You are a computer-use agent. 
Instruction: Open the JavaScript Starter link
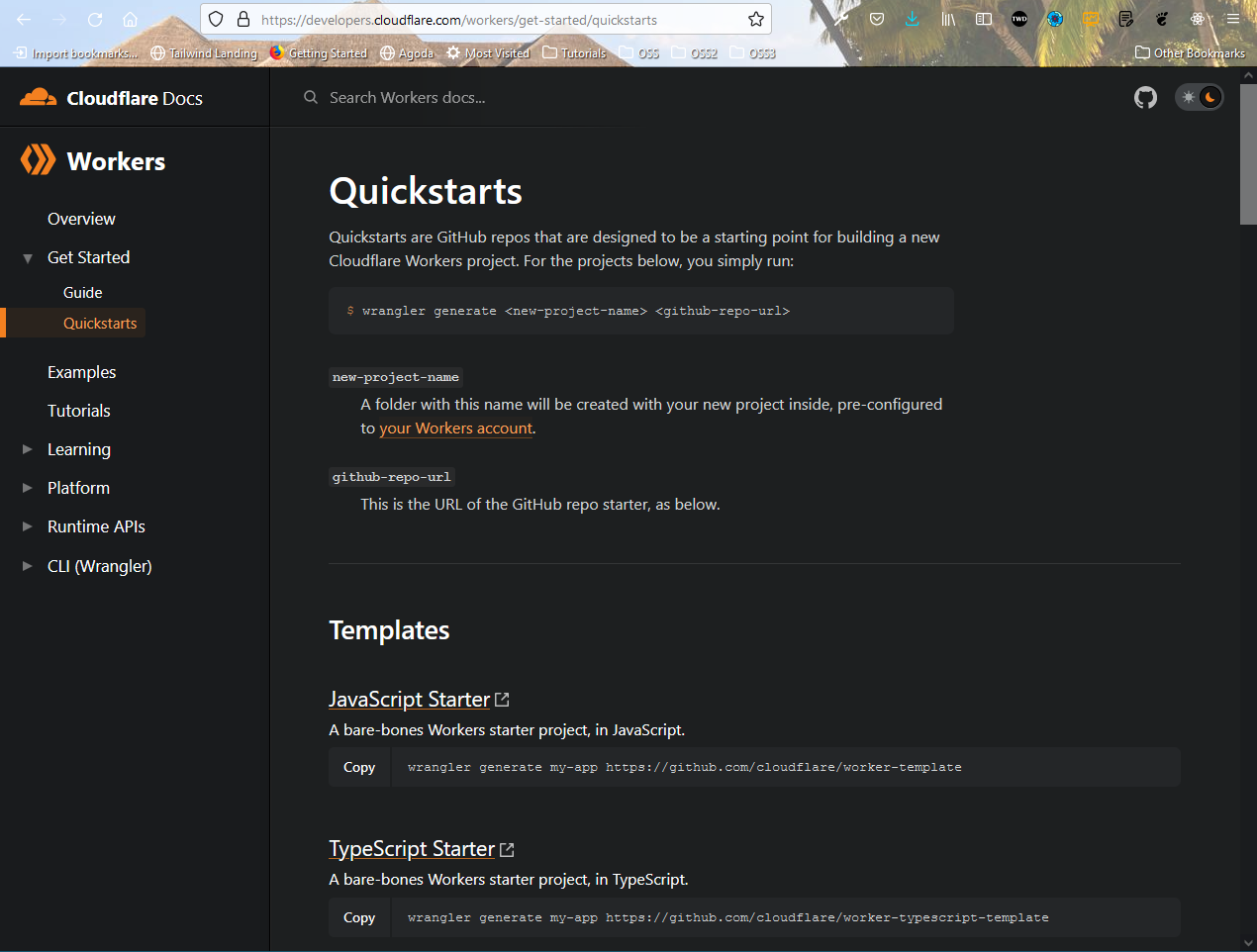point(410,700)
